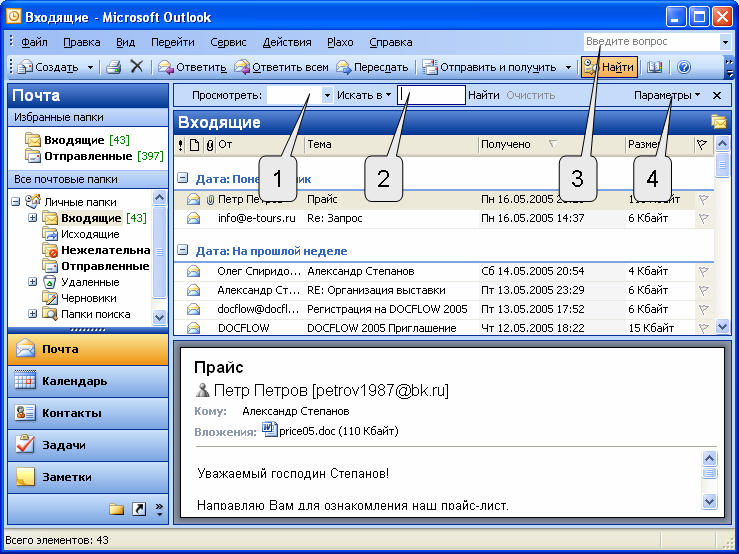Open the Контакты navigation pane
The image size is (739, 554).
(x=88, y=413)
